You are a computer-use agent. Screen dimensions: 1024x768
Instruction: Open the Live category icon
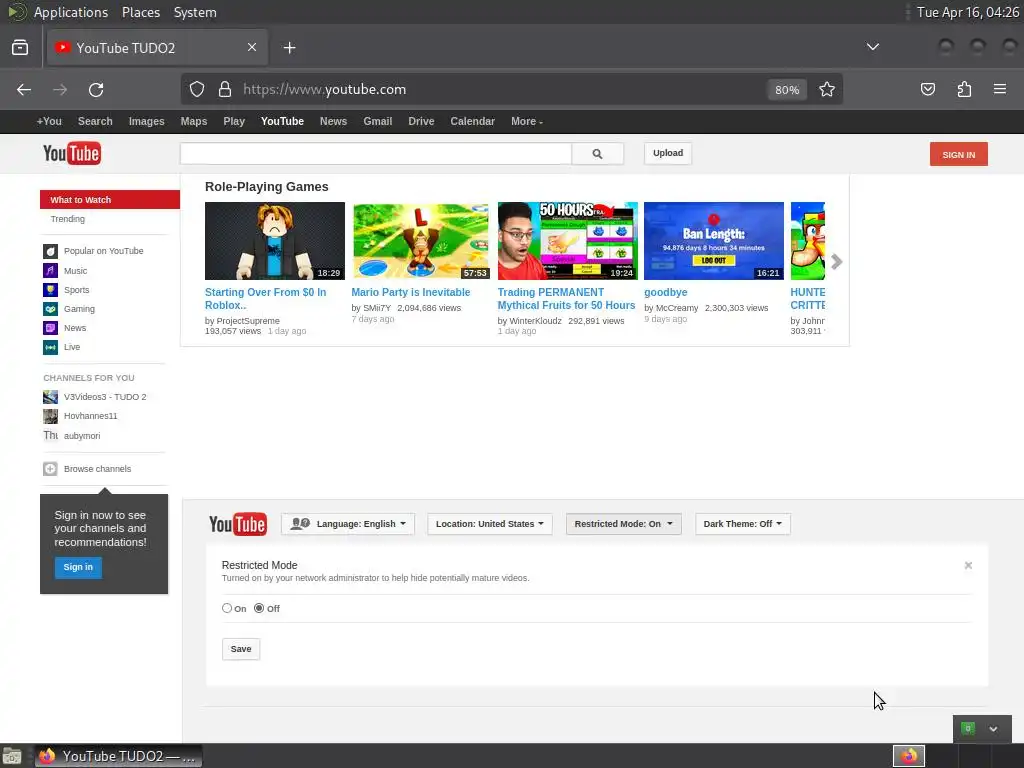click(50, 347)
